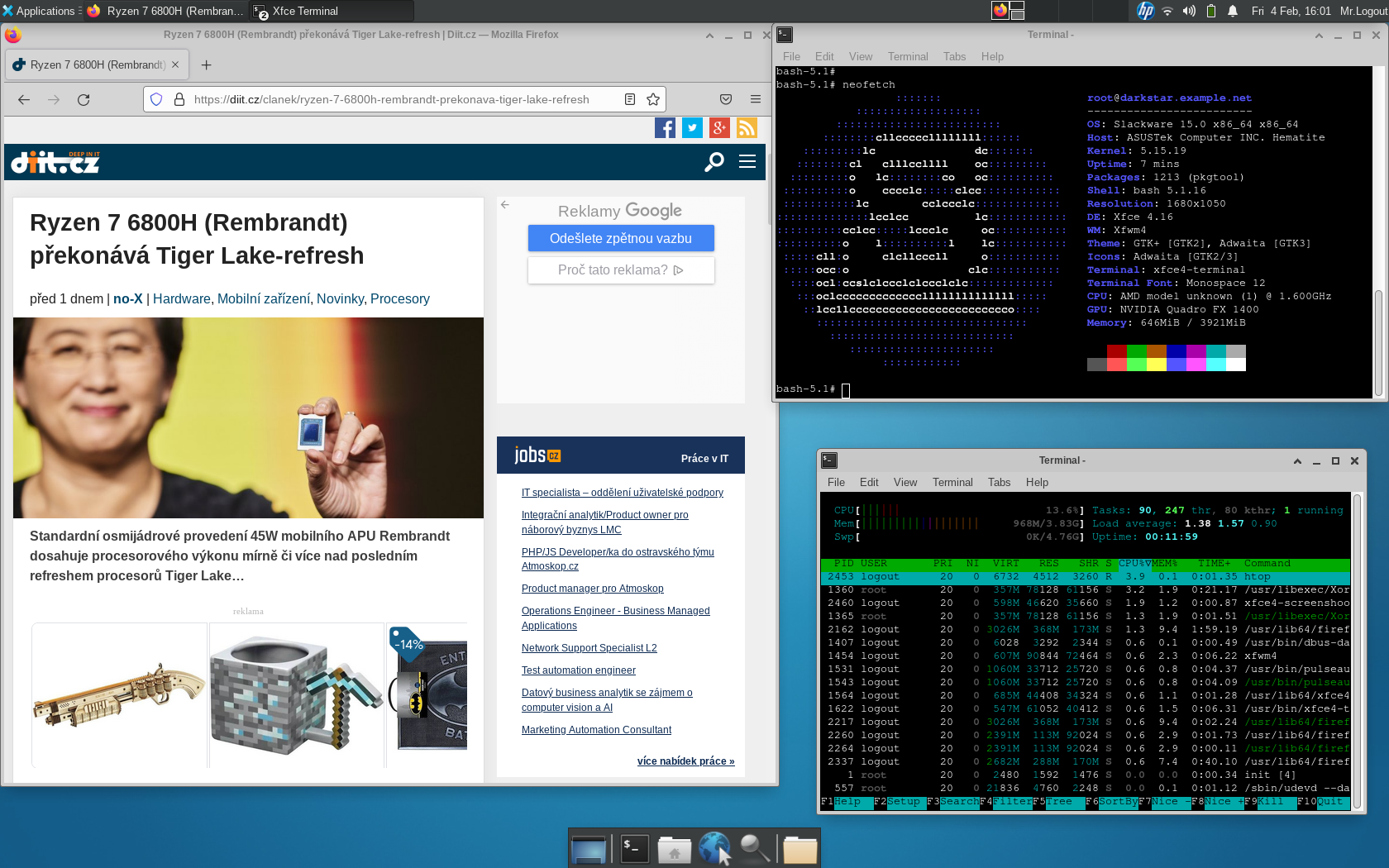Click diit.cz site logo
Image resolution: width=1389 pixels, height=868 pixels.
click(x=55, y=162)
